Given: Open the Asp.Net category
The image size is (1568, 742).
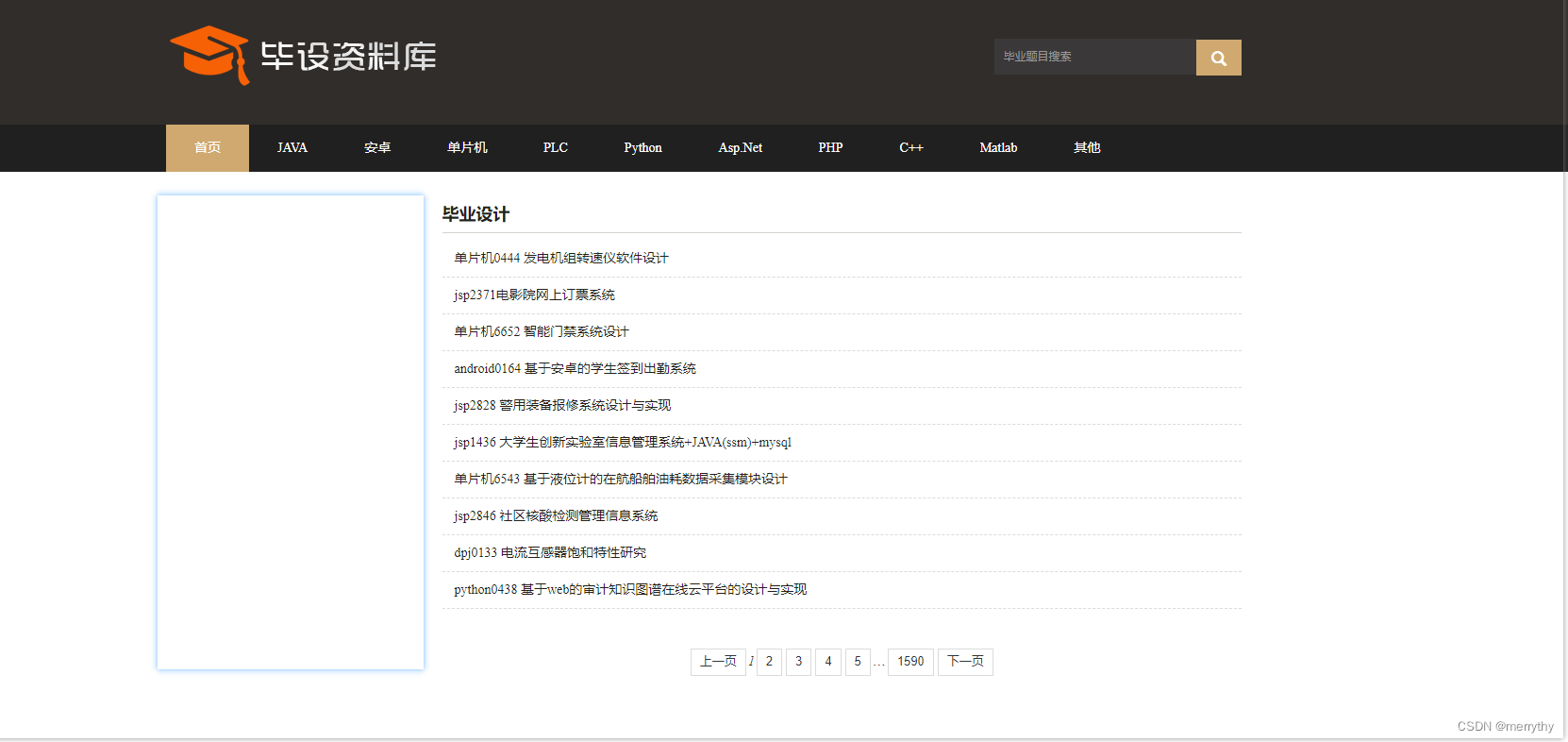Looking at the screenshot, I should pos(741,148).
